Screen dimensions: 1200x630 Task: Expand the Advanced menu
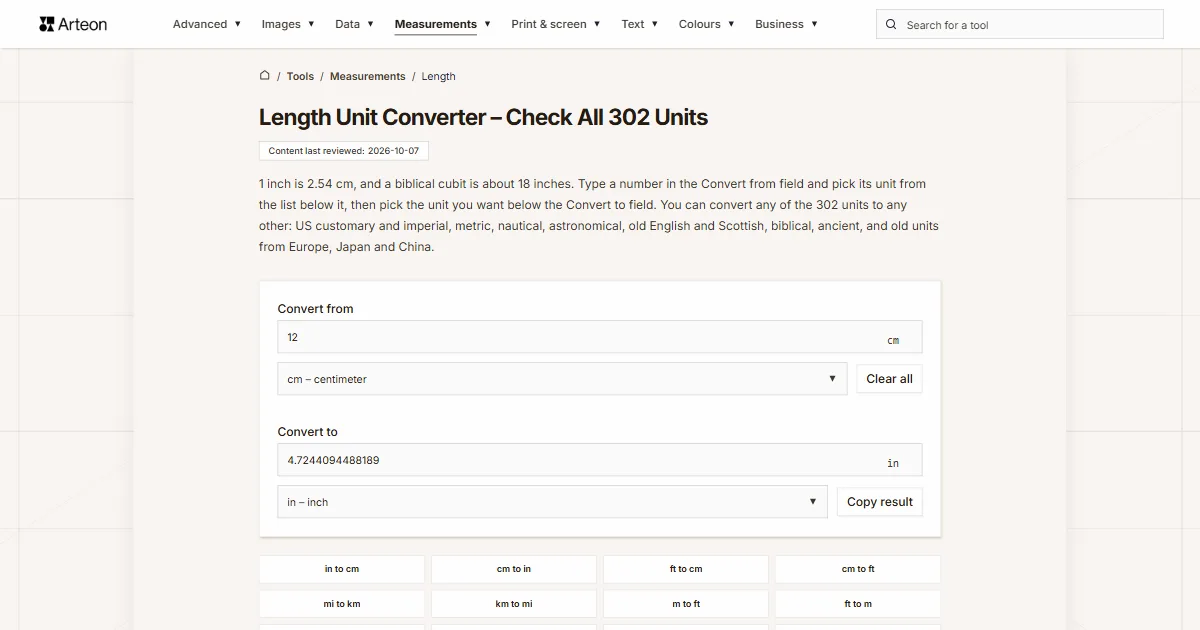pos(207,24)
